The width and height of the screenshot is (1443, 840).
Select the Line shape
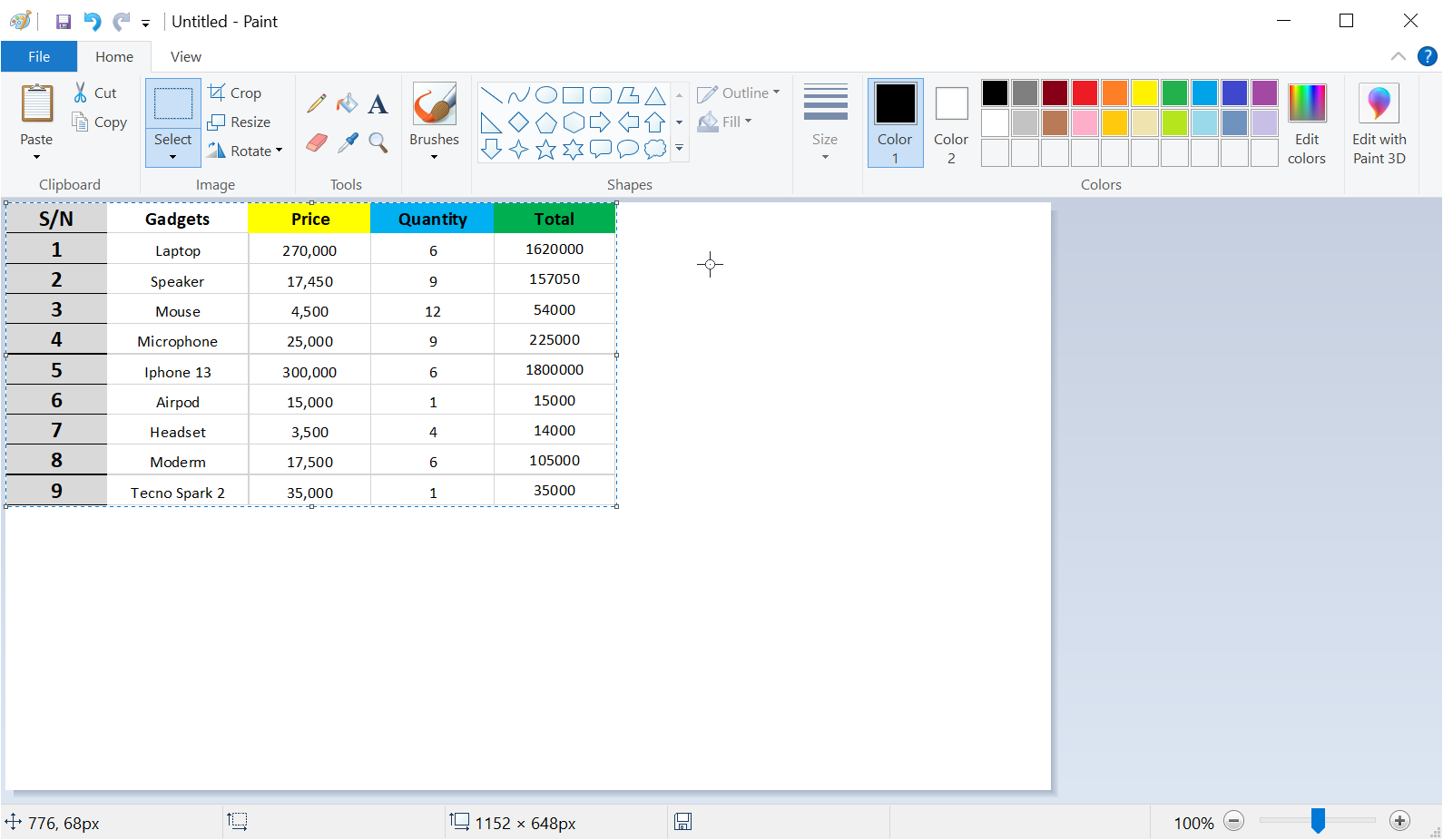point(491,95)
